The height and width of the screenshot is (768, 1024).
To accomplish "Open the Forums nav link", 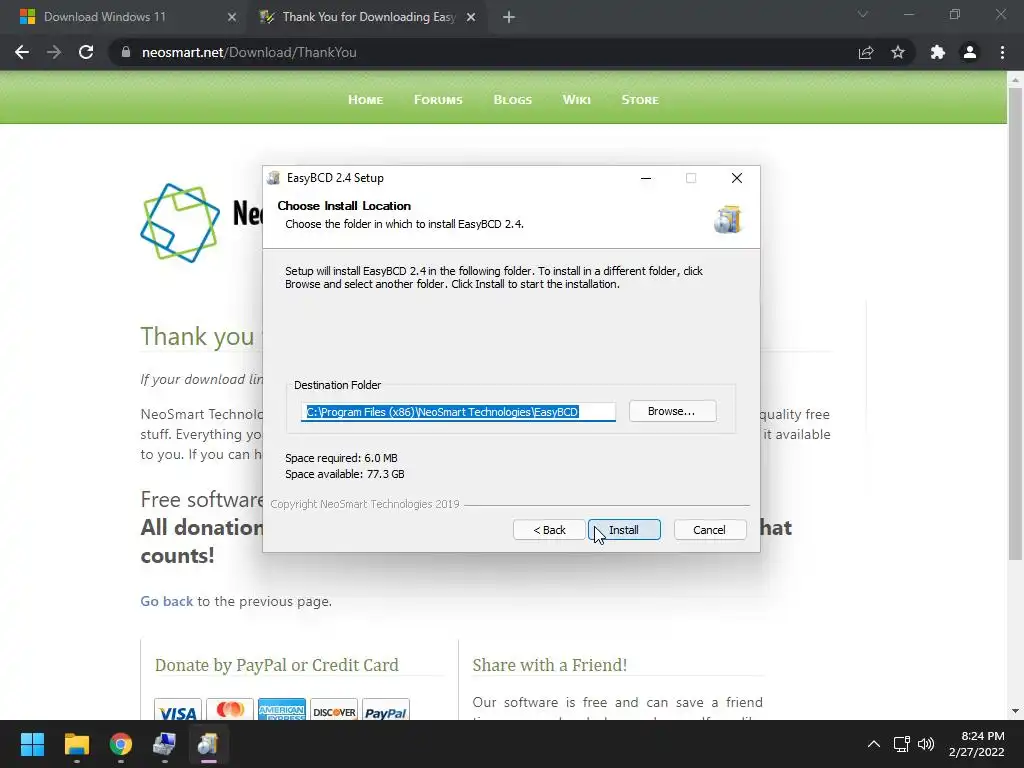I will 438,100.
